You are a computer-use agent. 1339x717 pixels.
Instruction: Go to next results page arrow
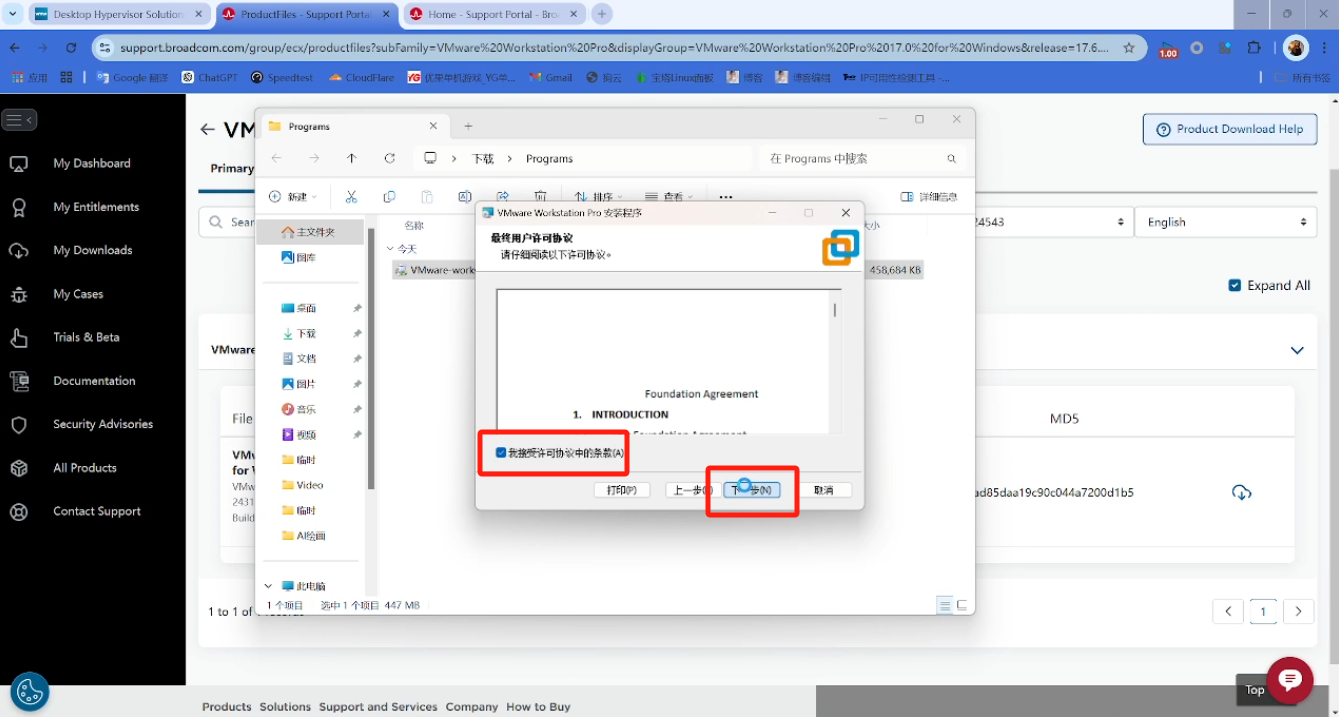(x=1298, y=611)
